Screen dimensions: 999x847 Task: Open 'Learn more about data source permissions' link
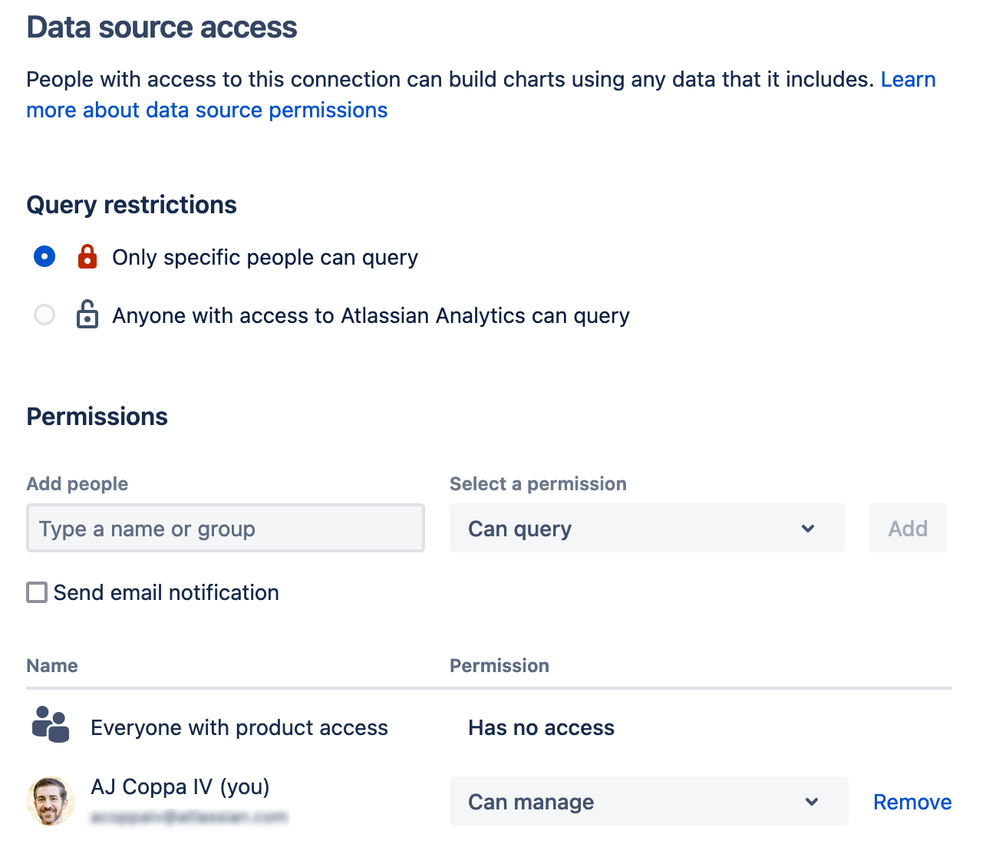206,110
